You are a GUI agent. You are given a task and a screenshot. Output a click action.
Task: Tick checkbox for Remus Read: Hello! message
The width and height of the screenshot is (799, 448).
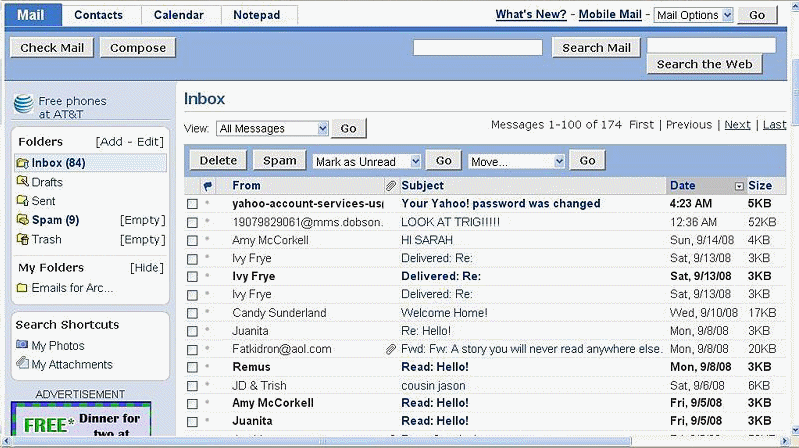pyautogui.click(x=192, y=367)
